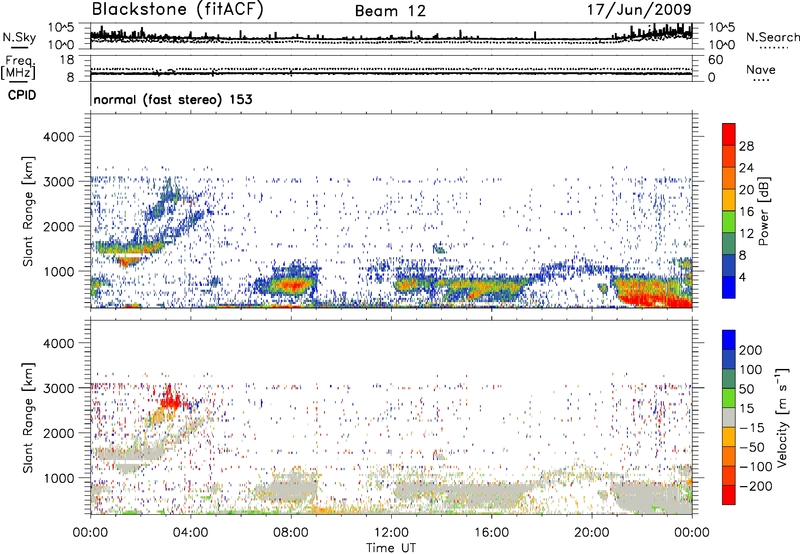Click the 3000 tick in the power panel
Viewport: 800px width, 554px height.
click(x=59, y=182)
